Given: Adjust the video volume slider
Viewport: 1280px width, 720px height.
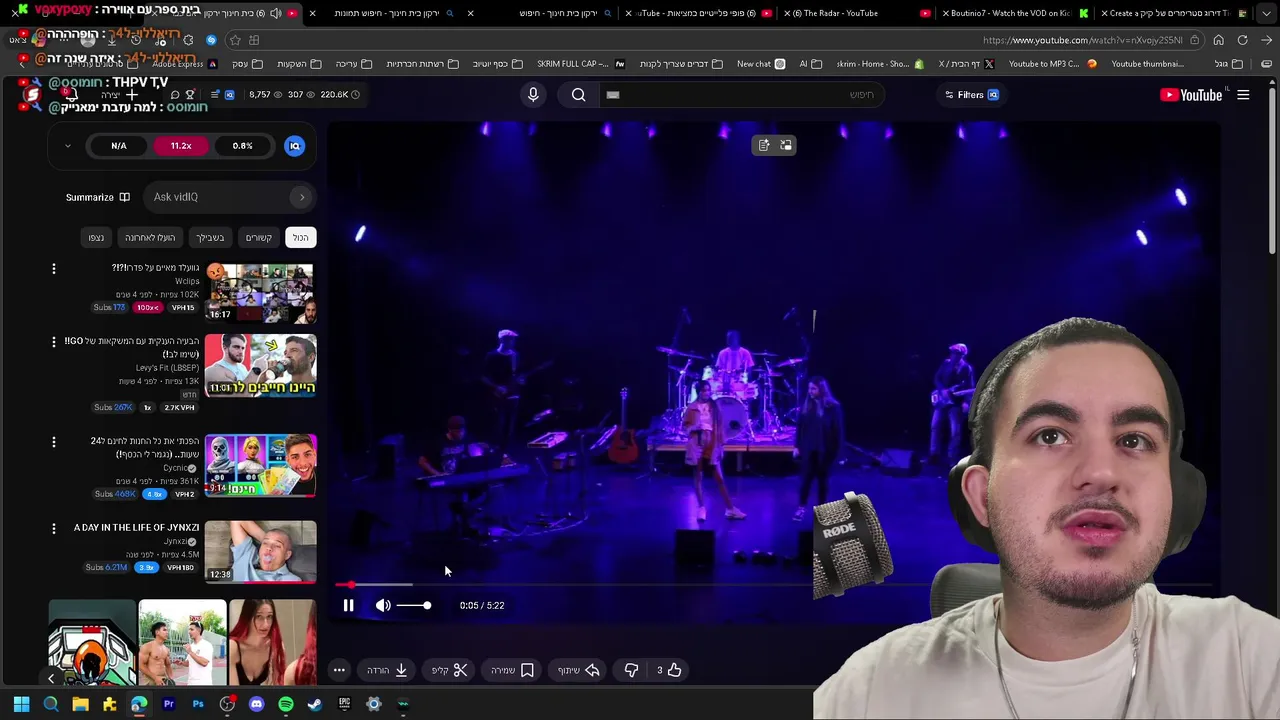Looking at the screenshot, I should click(x=414, y=605).
